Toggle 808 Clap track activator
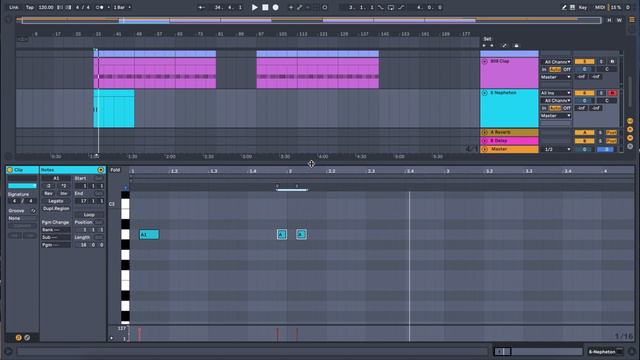This screenshot has height=360, width=640. point(584,62)
